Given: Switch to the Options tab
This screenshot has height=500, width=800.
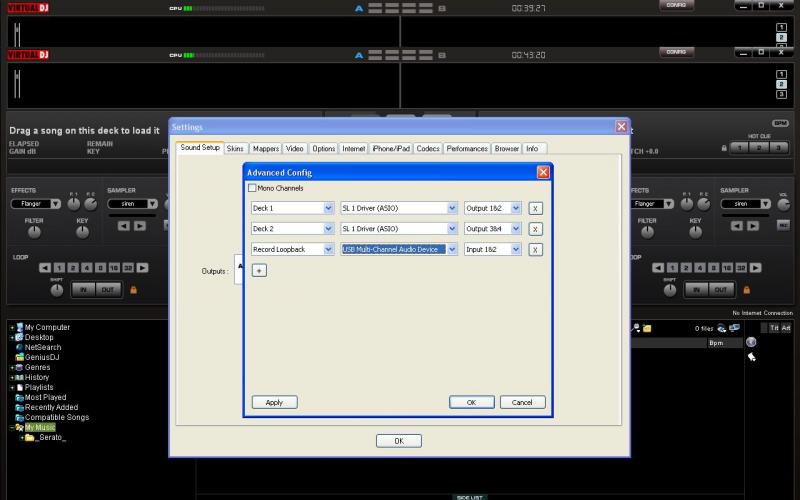Looking at the screenshot, I should pyautogui.click(x=323, y=148).
